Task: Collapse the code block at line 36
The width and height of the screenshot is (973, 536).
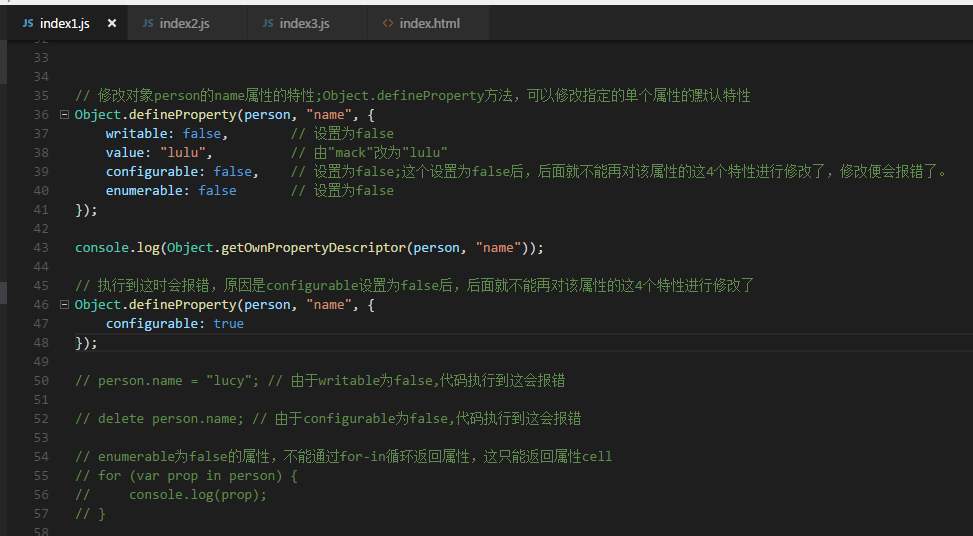Action: [64, 115]
